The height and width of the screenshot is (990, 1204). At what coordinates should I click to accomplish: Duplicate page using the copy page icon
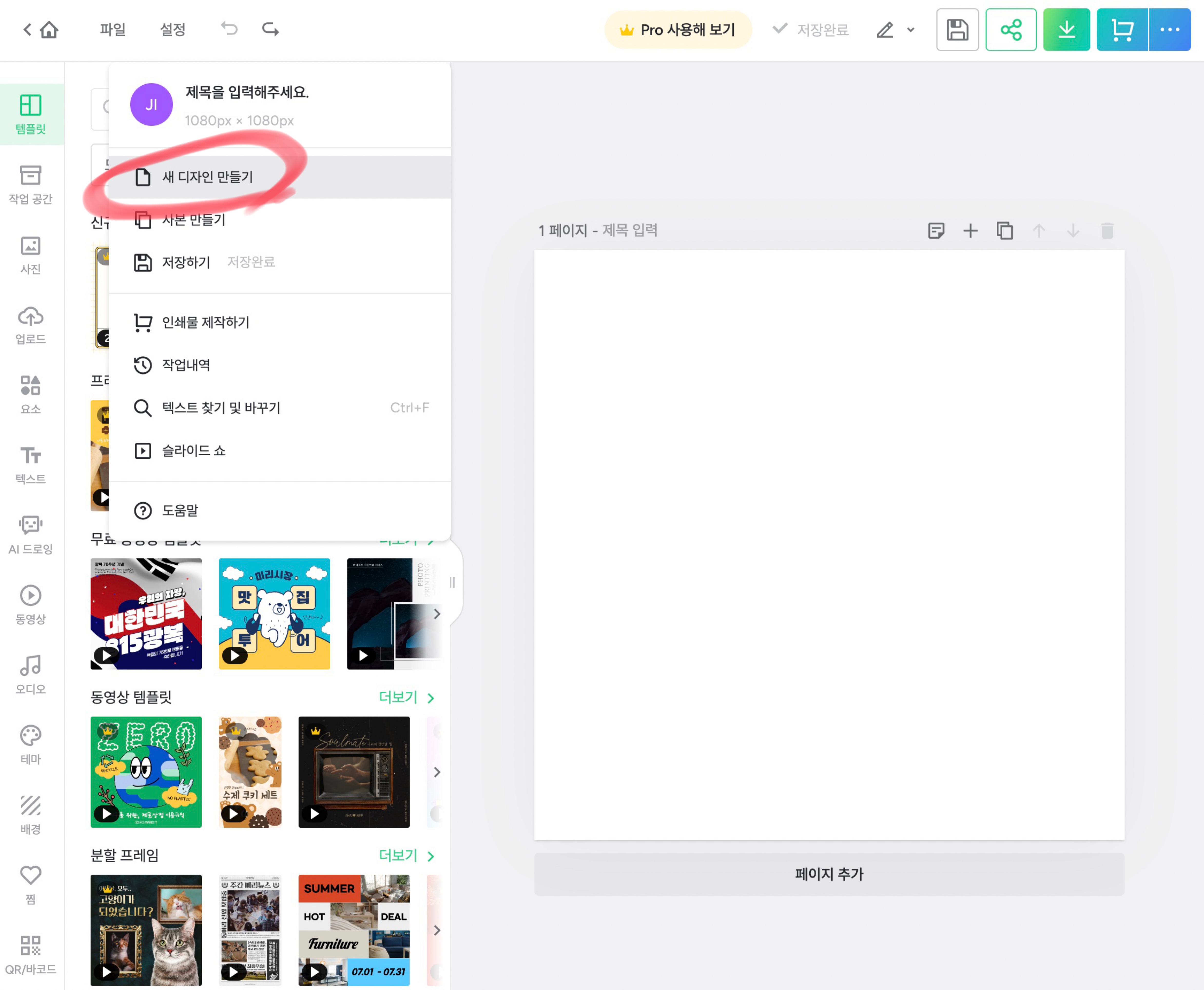(x=1004, y=231)
